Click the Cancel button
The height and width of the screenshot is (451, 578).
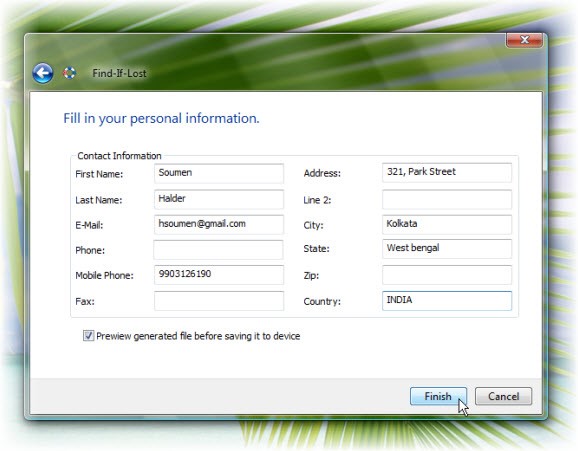click(x=503, y=396)
